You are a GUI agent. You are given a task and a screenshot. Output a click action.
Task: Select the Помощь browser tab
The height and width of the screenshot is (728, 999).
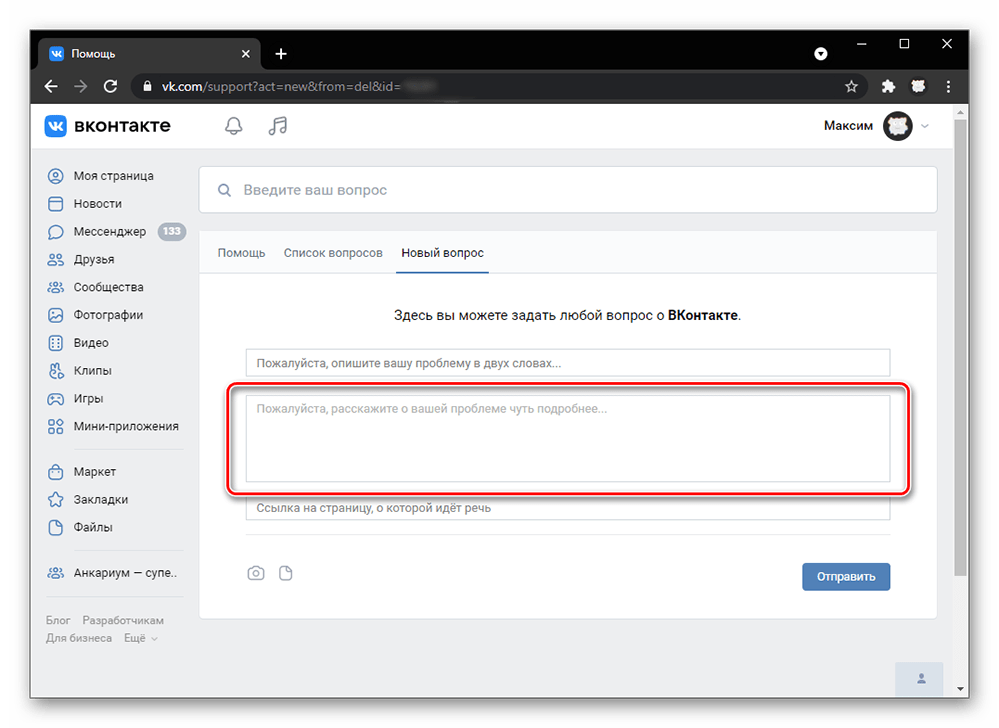pos(149,54)
